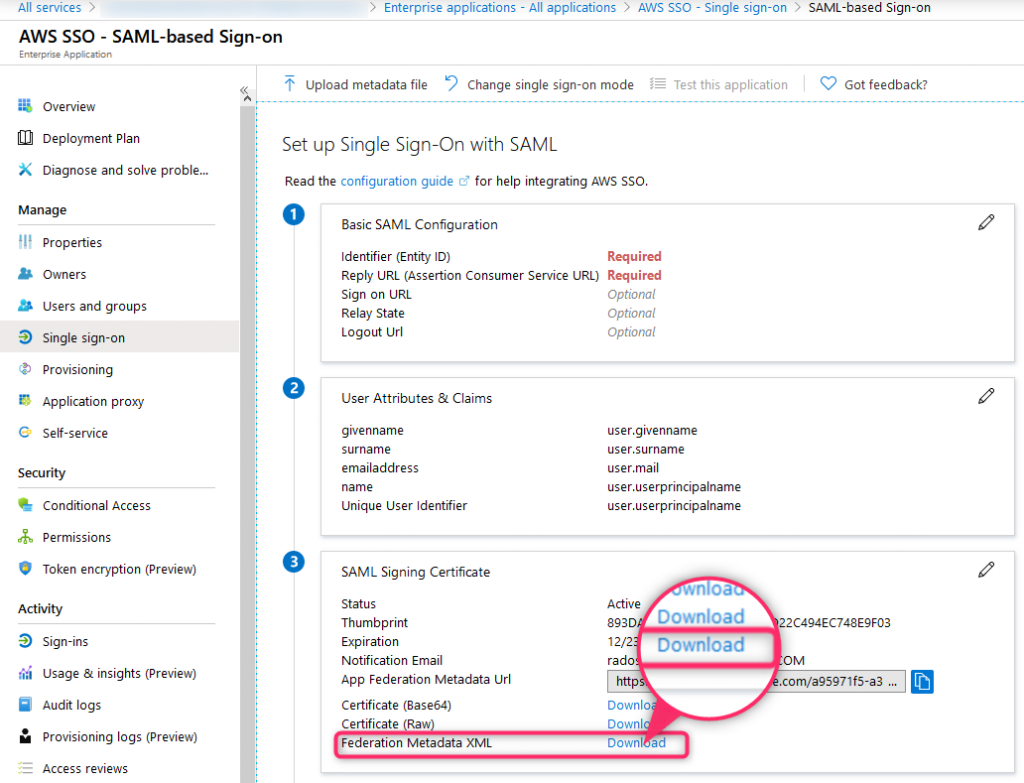Screen dimensions: 1024x783
Task: Click the Reply URL (Assertion Consumer Service URL) label
Action: coord(470,276)
